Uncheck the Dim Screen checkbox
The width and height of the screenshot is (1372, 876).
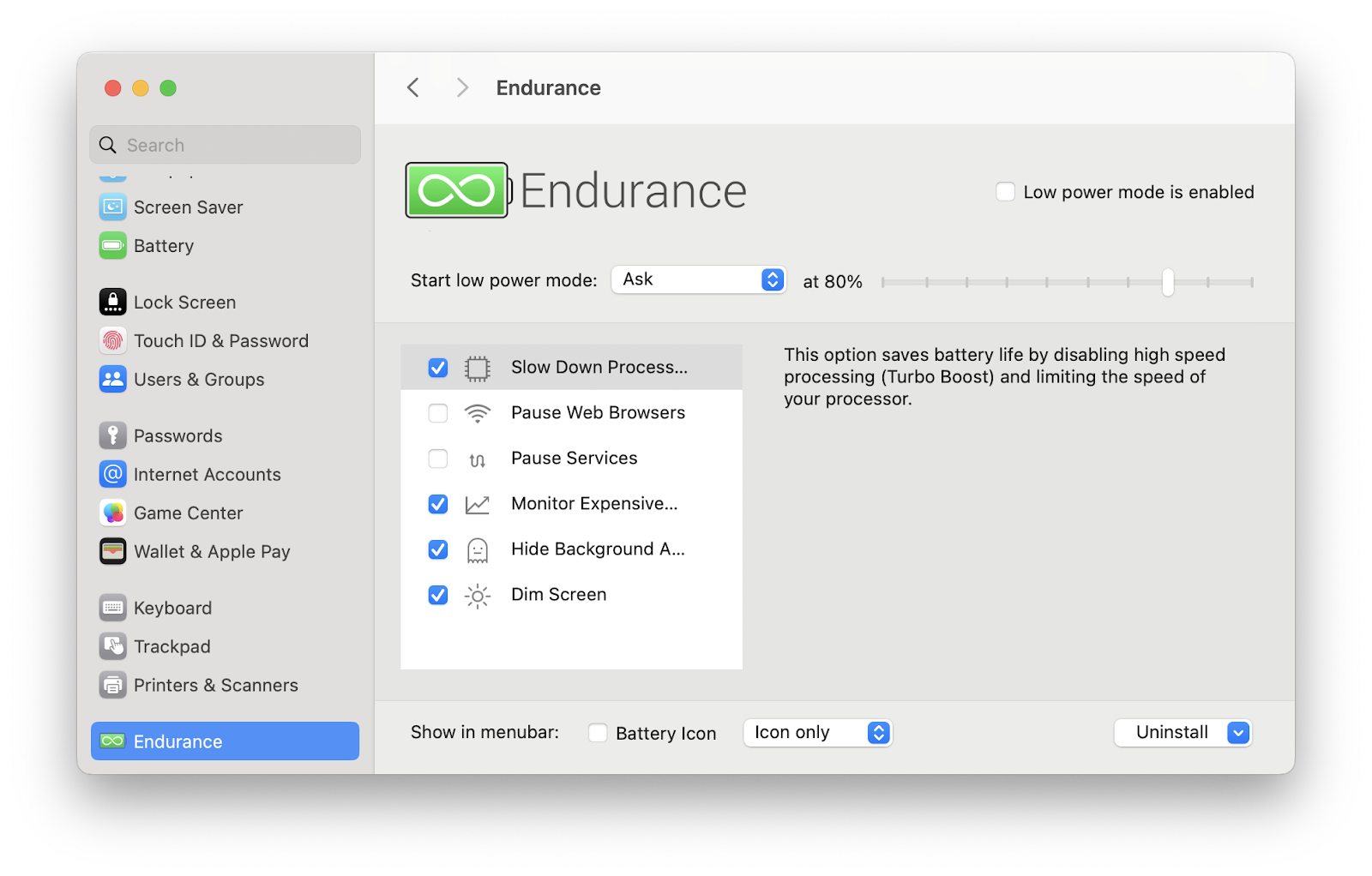pyautogui.click(x=438, y=595)
